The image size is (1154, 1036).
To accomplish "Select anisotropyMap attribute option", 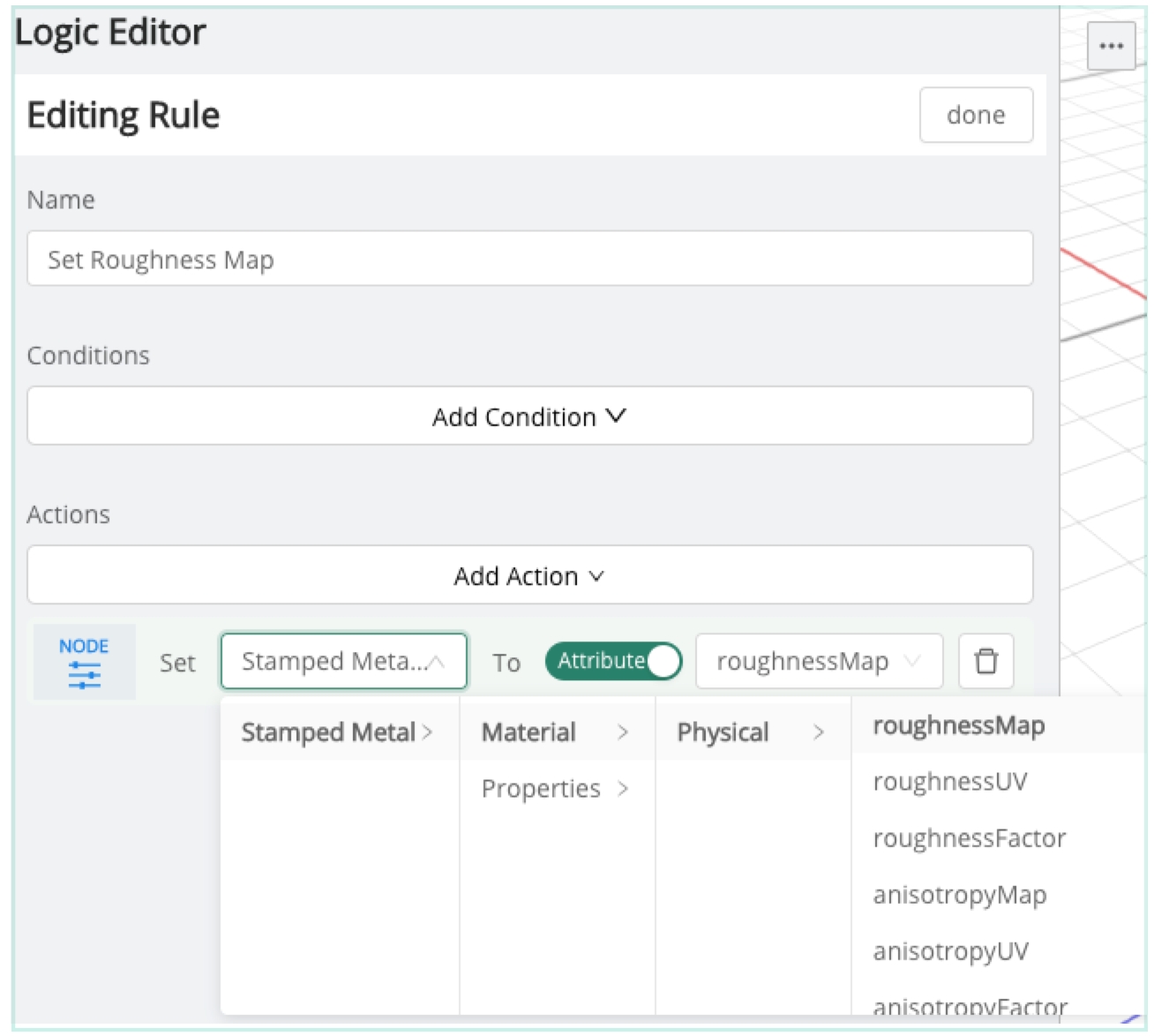I will point(959,895).
